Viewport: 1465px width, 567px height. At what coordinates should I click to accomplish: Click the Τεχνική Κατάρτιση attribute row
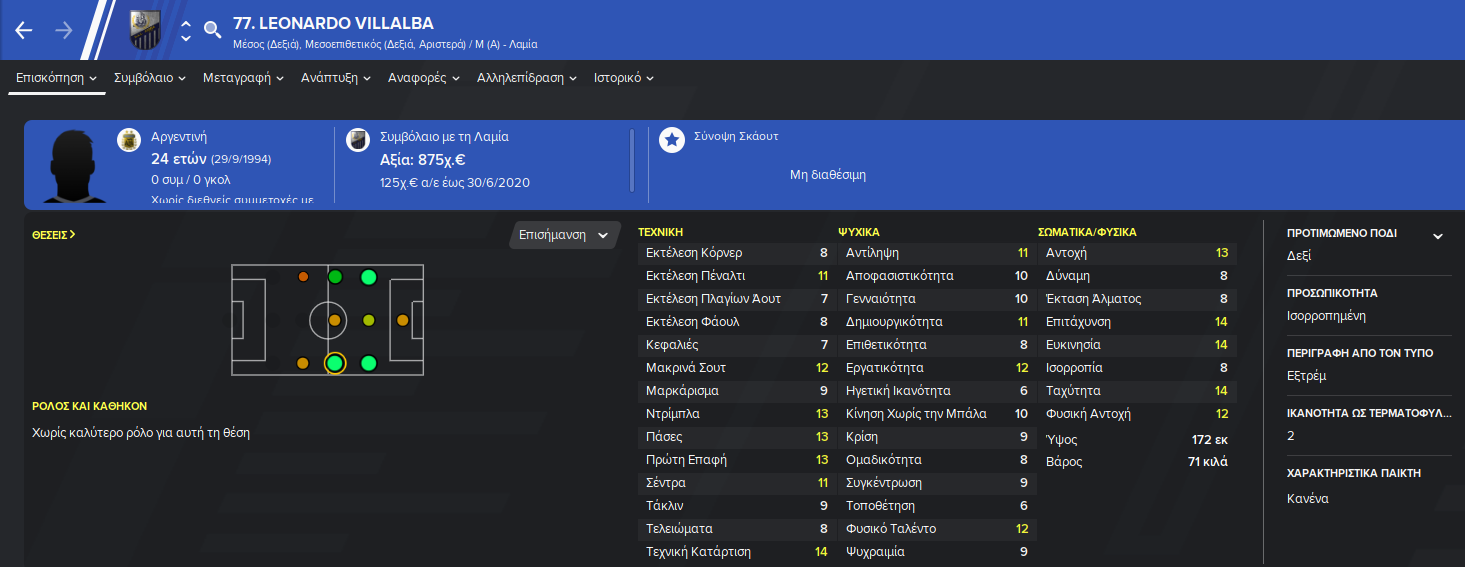coord(737,552)
